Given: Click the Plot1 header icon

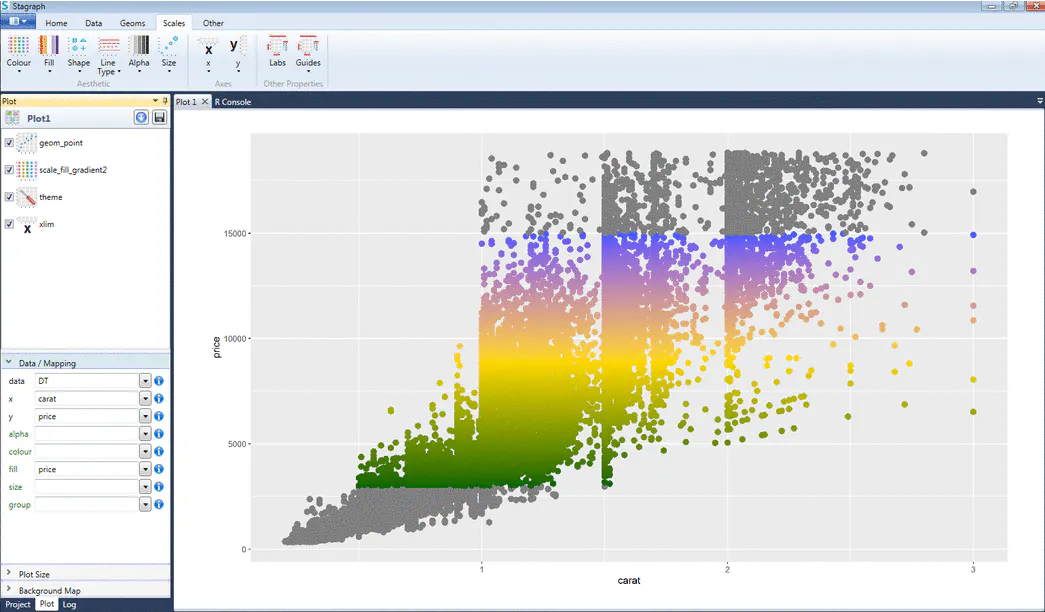Looking at the screenshot, I should pyautogui.click(x=12, y=118).
